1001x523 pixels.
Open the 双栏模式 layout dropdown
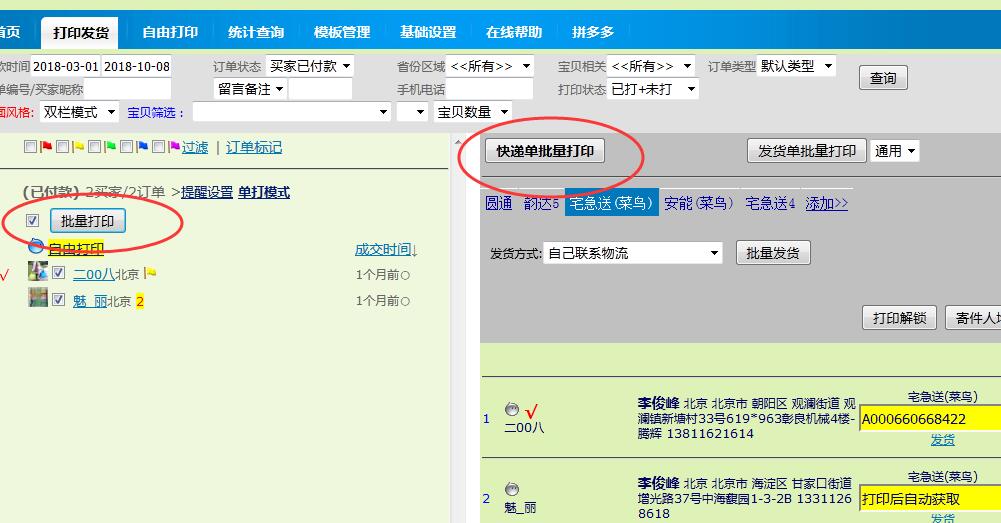(x=79, y=112)
